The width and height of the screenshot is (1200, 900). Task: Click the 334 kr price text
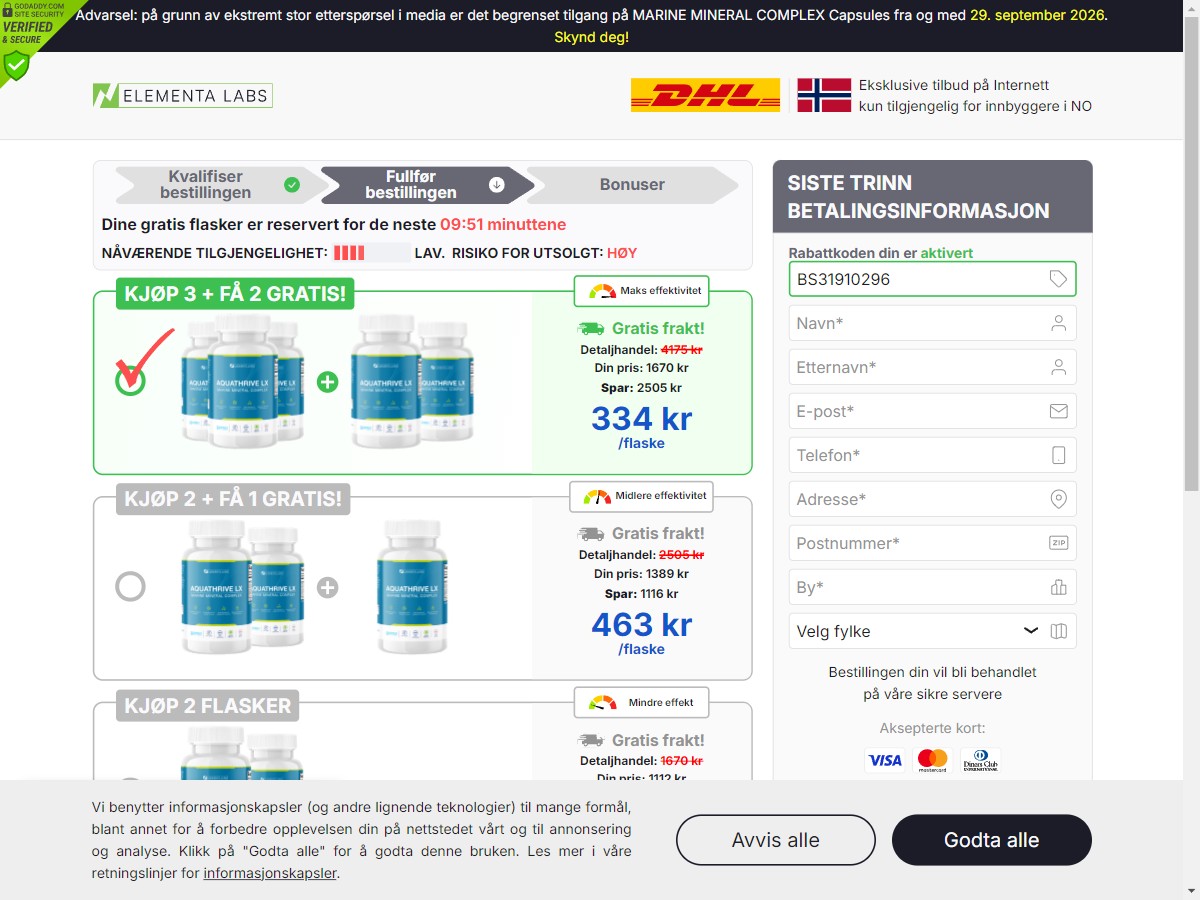pos(642,418)
